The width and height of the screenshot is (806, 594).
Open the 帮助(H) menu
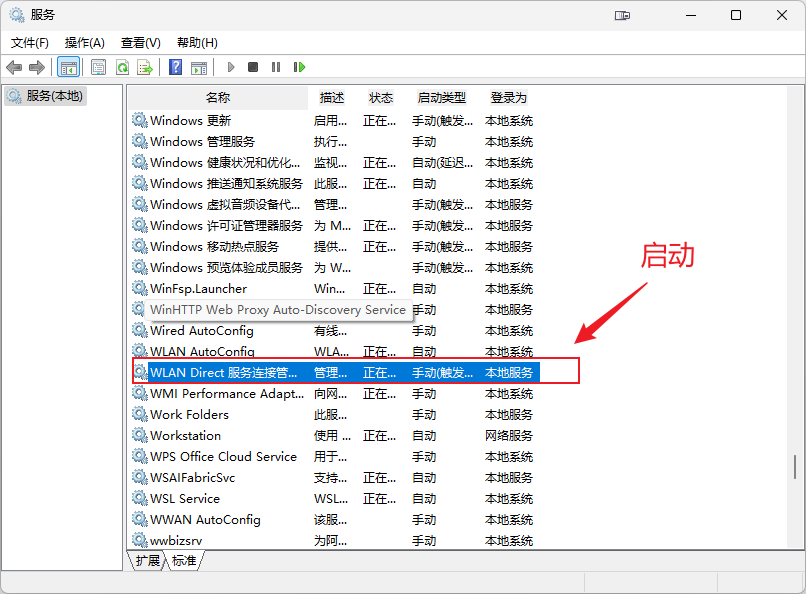[197, 43]
